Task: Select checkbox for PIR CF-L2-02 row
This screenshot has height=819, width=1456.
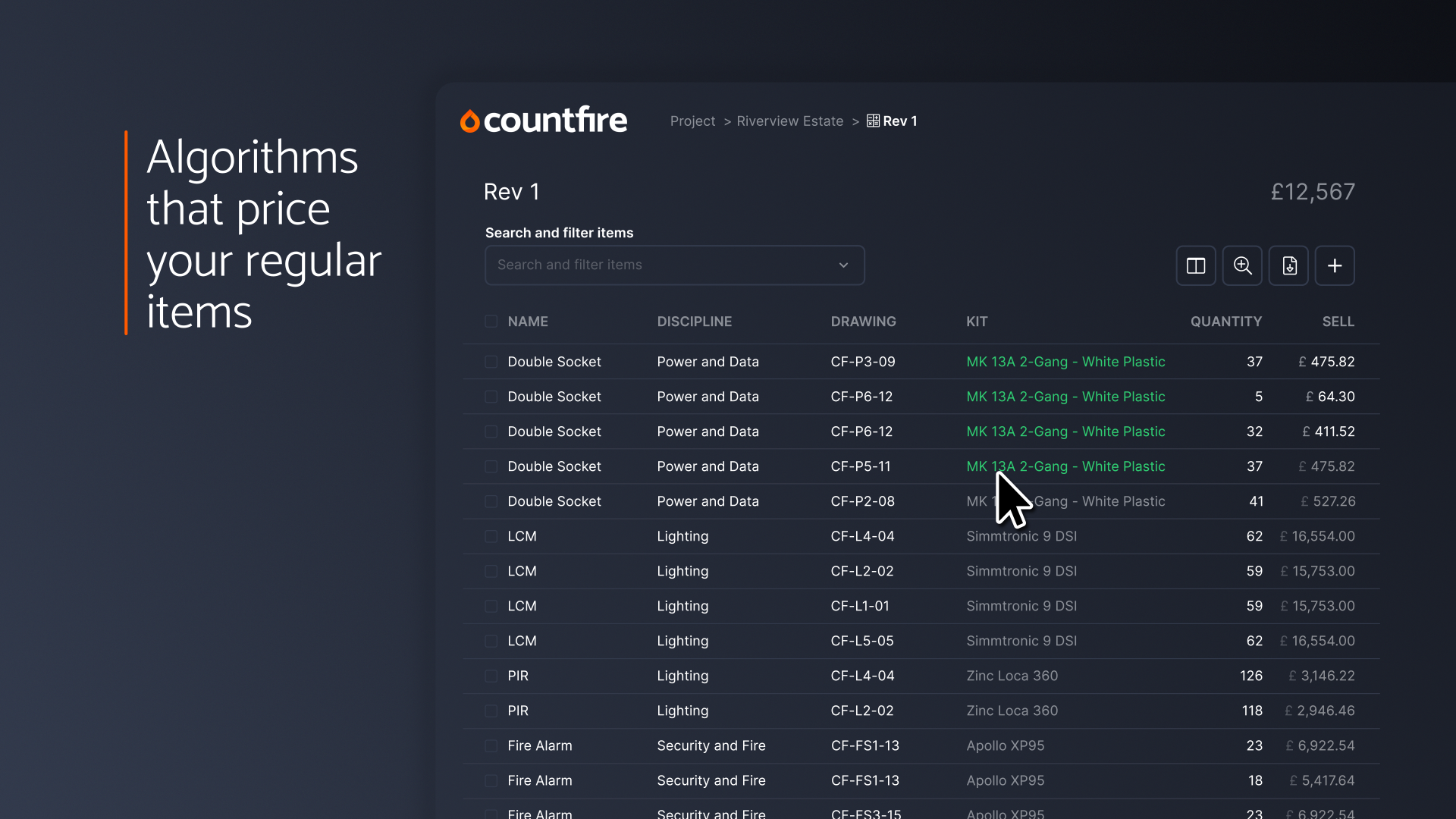Action: [491, 711]
